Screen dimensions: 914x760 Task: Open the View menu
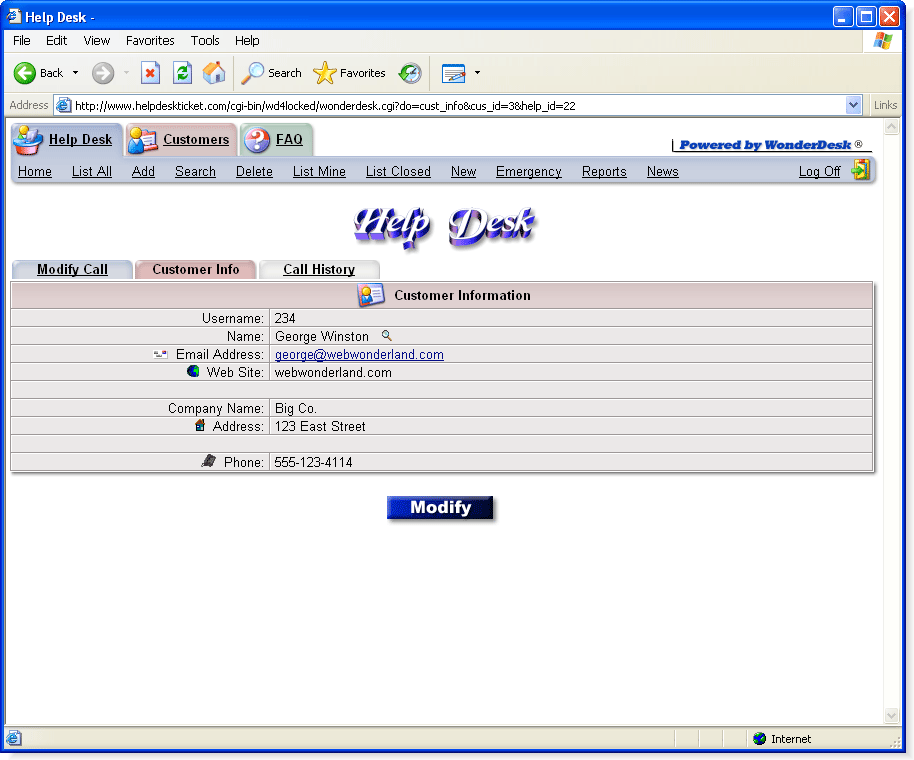97,40
